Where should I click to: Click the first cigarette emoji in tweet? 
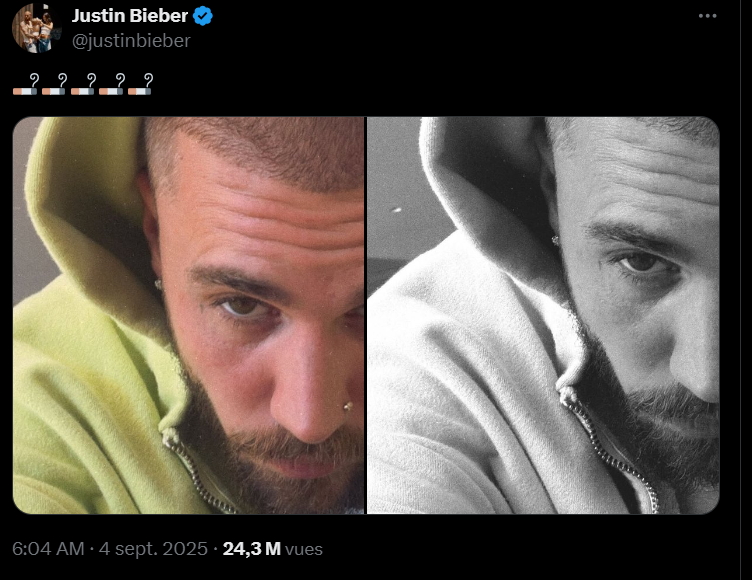(x=25, y=83)
